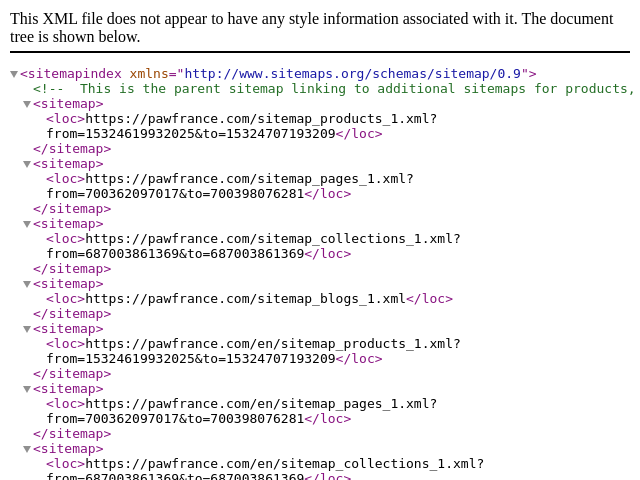
Task: Collapse the sitemap node for sitemap_blogs_1.xml
Action: (27, 284)
